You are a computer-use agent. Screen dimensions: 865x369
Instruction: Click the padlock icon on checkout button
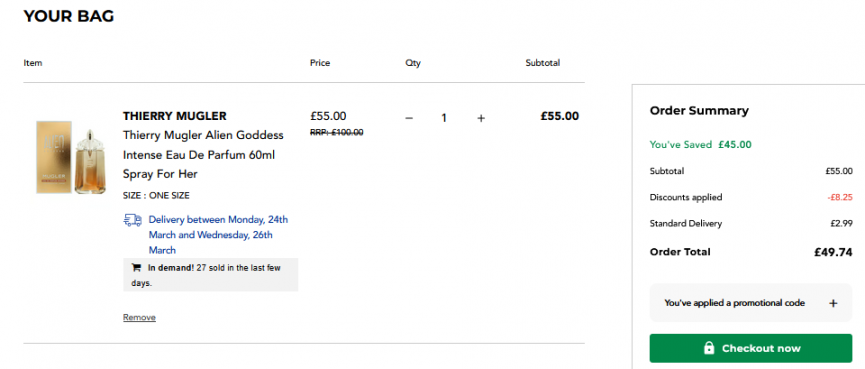pyautogui.click(x=709, y=348)
